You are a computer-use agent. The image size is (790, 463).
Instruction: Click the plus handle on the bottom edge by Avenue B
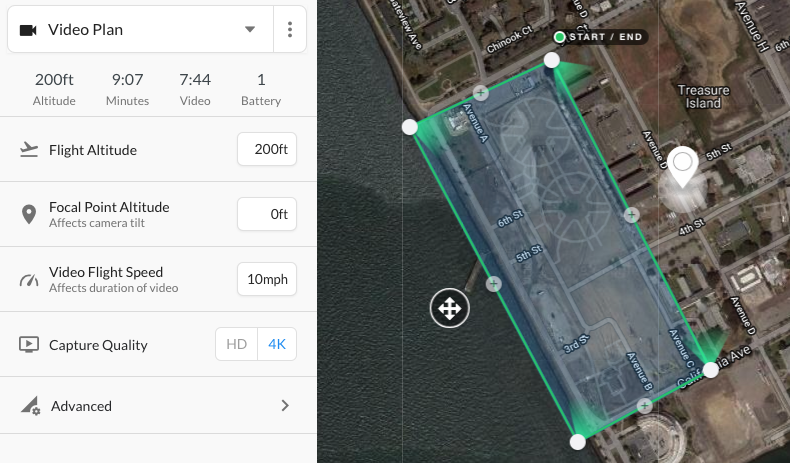644,406
